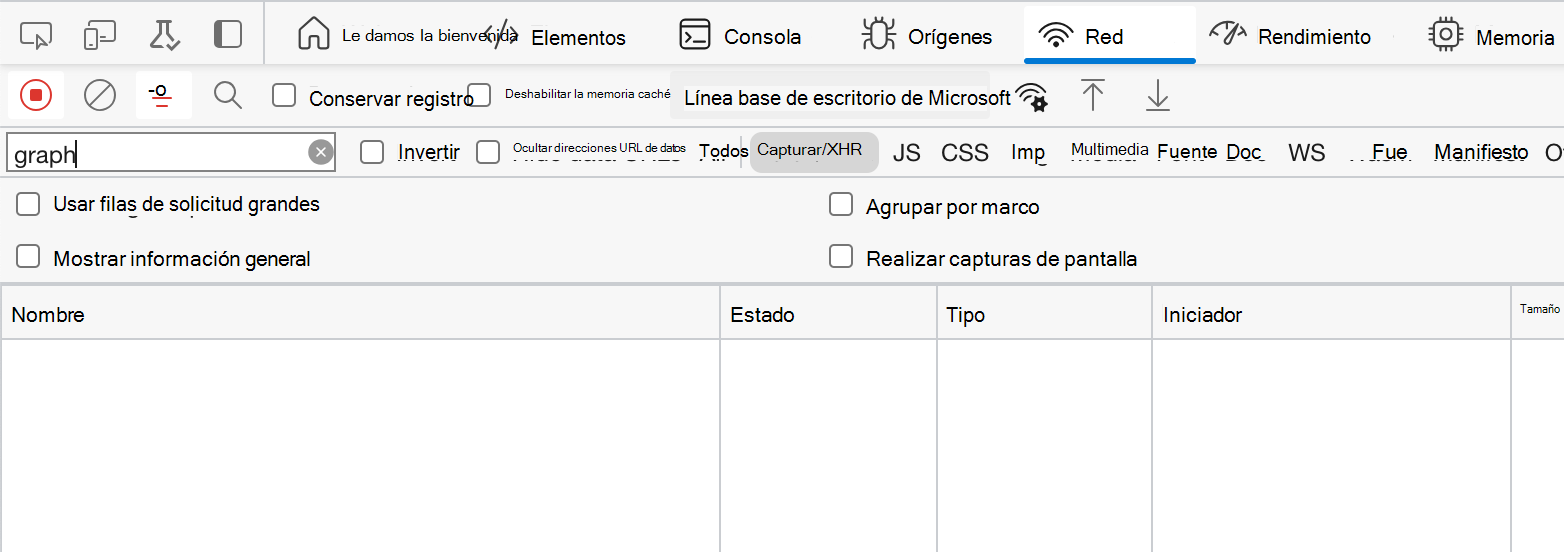Open the Orígenes tab
1564x552 pixels.
tap(927, 36)
